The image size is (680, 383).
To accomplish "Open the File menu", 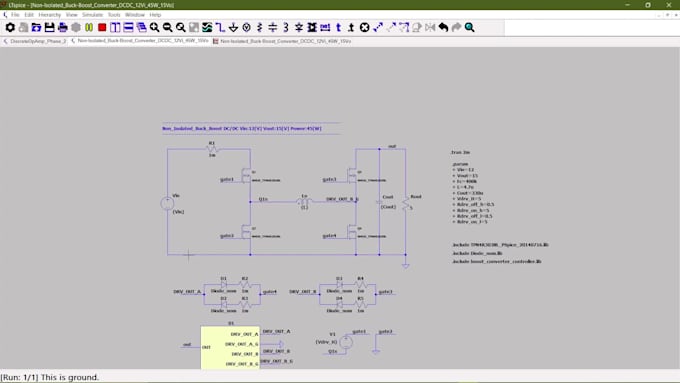I will 15,15.
